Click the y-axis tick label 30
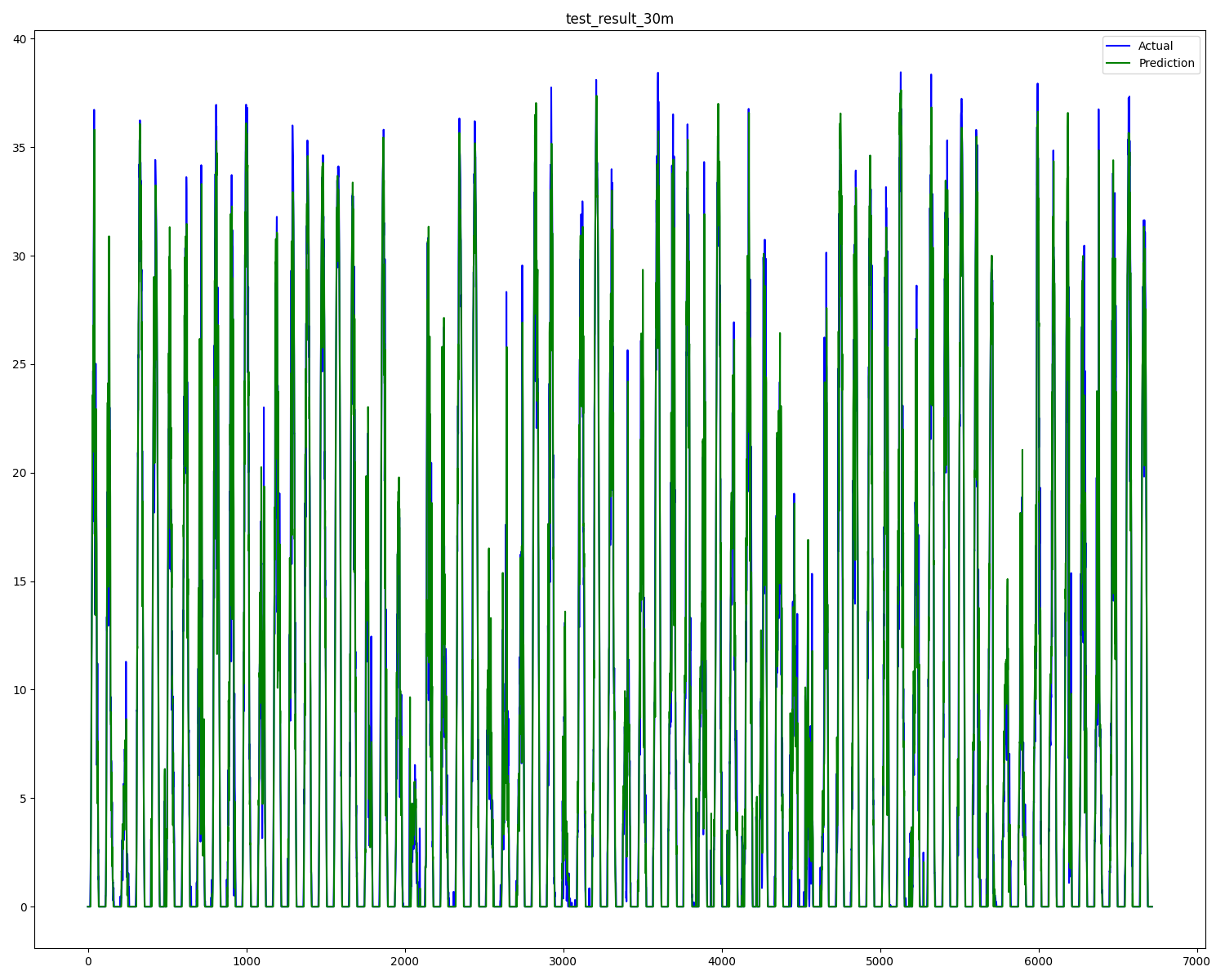Screen dimensions: 1225x980 coord(20,256)
